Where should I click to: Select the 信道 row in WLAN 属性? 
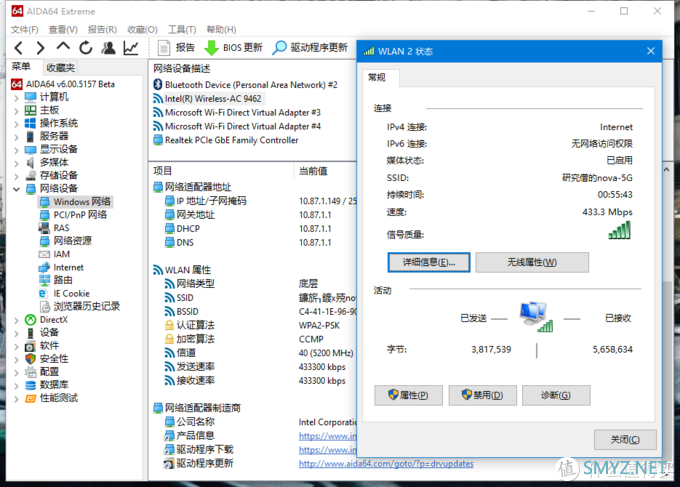pos(259,353)
